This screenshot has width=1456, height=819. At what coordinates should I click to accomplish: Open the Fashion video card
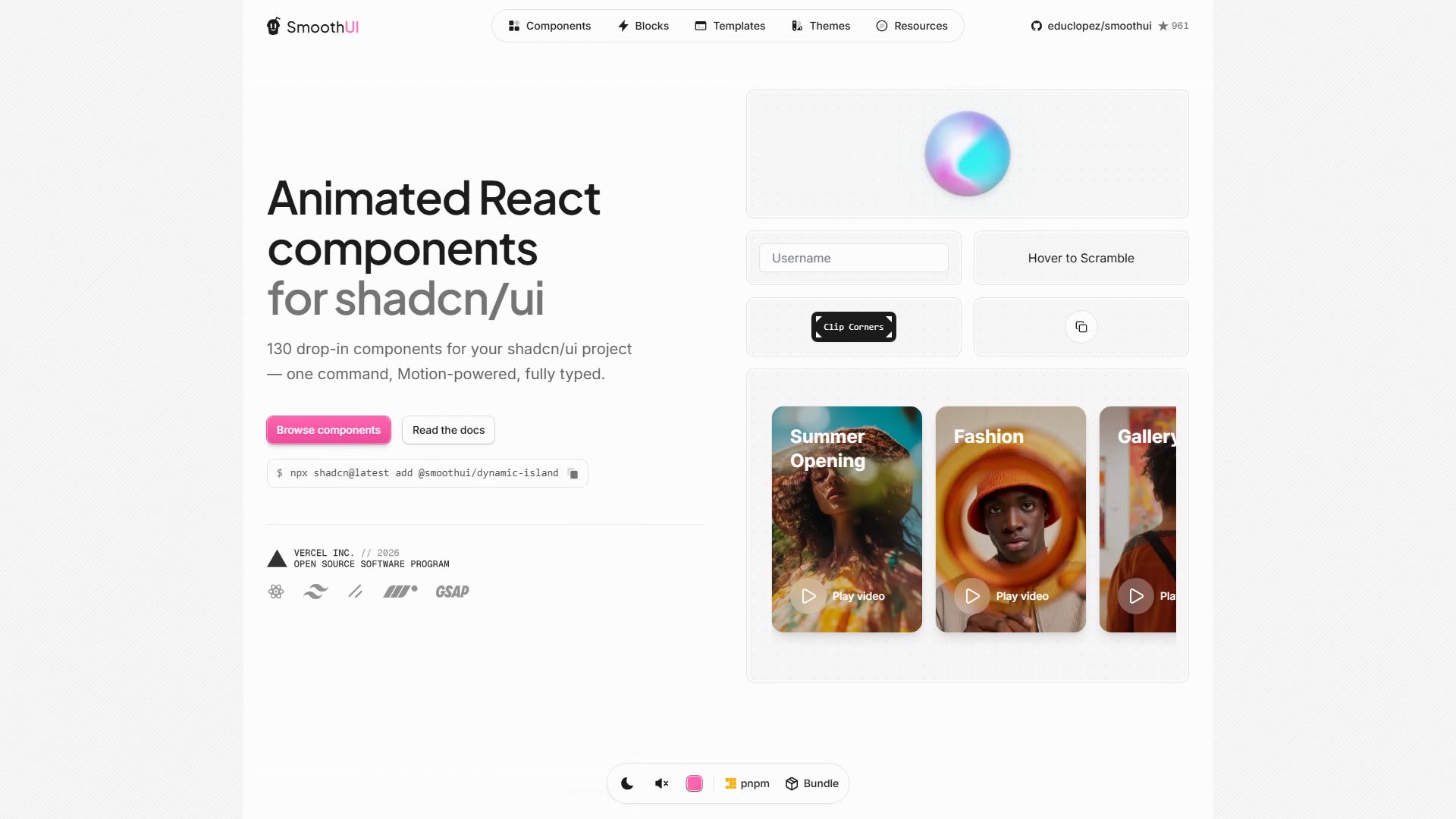click(x=1011, y=519)
